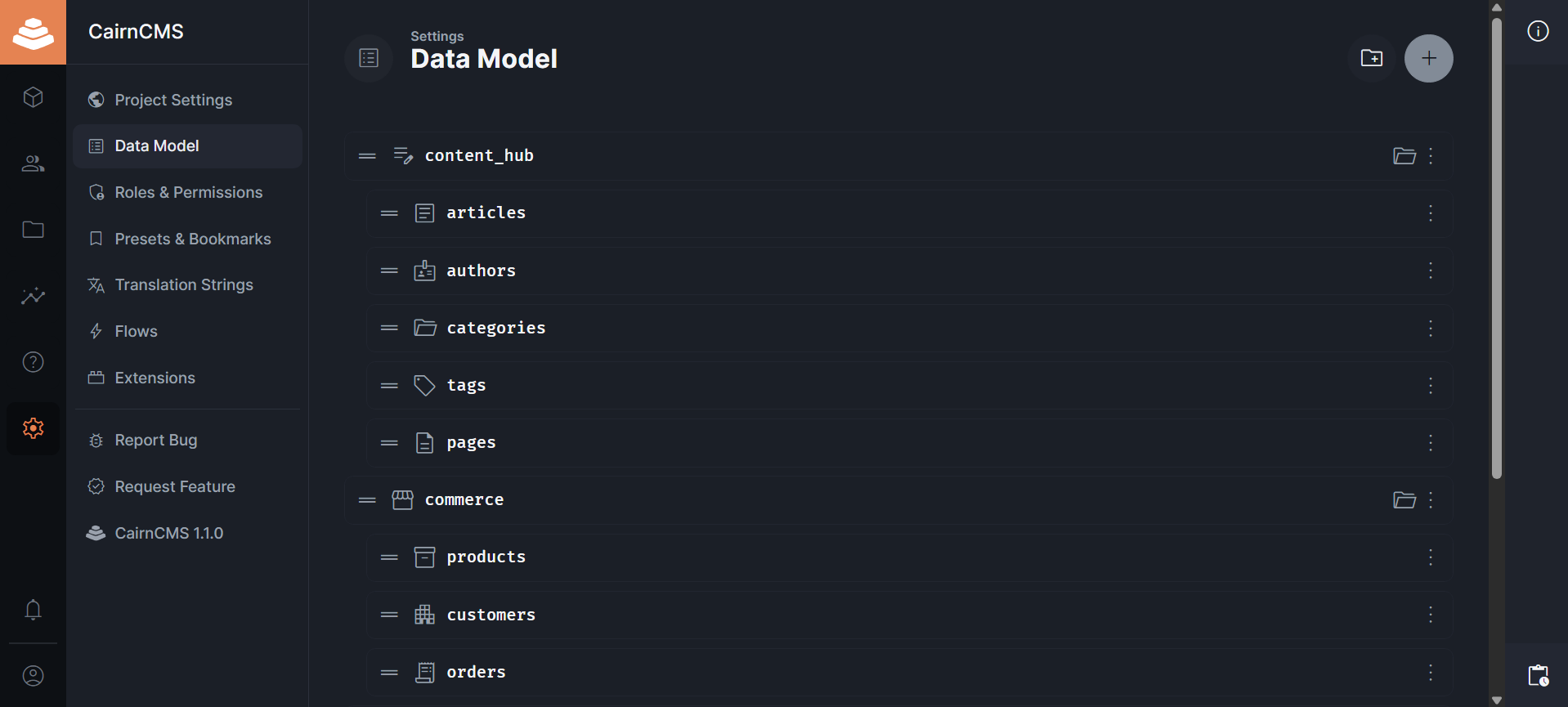Go to Project Settings
This screenshot has width=1568, height=707.
coord(187,100)
